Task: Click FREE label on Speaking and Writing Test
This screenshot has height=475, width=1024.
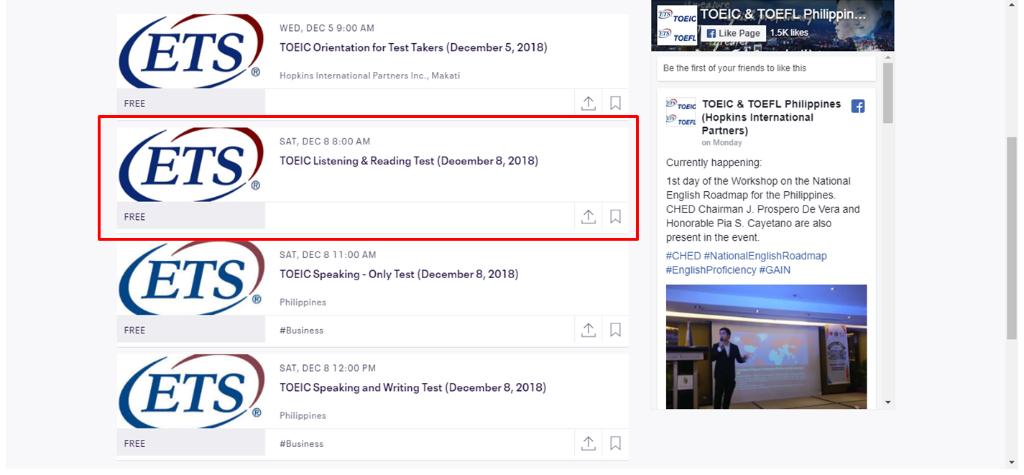Action: coord(135,444)
